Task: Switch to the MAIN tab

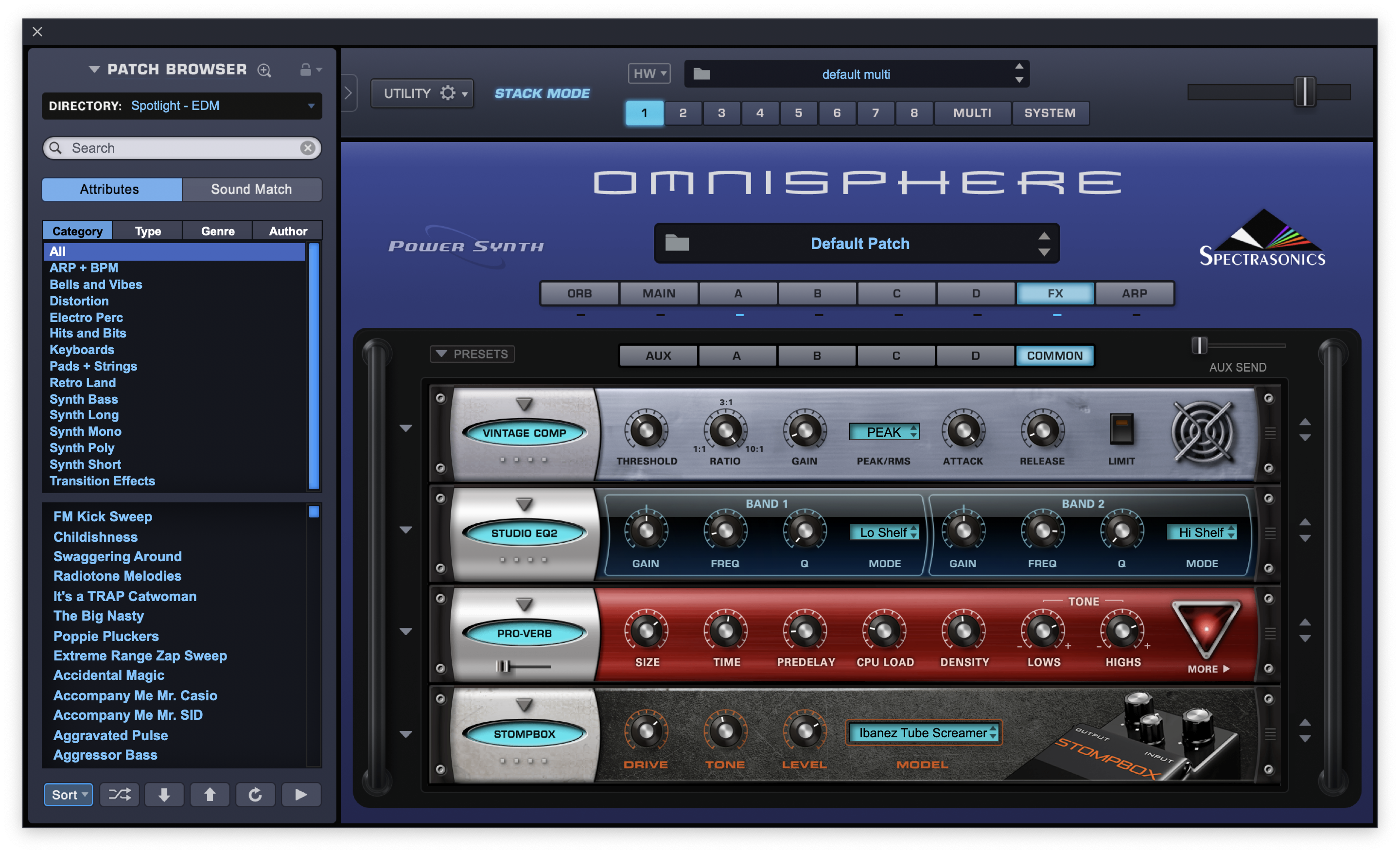Action: tap(659, 293)
